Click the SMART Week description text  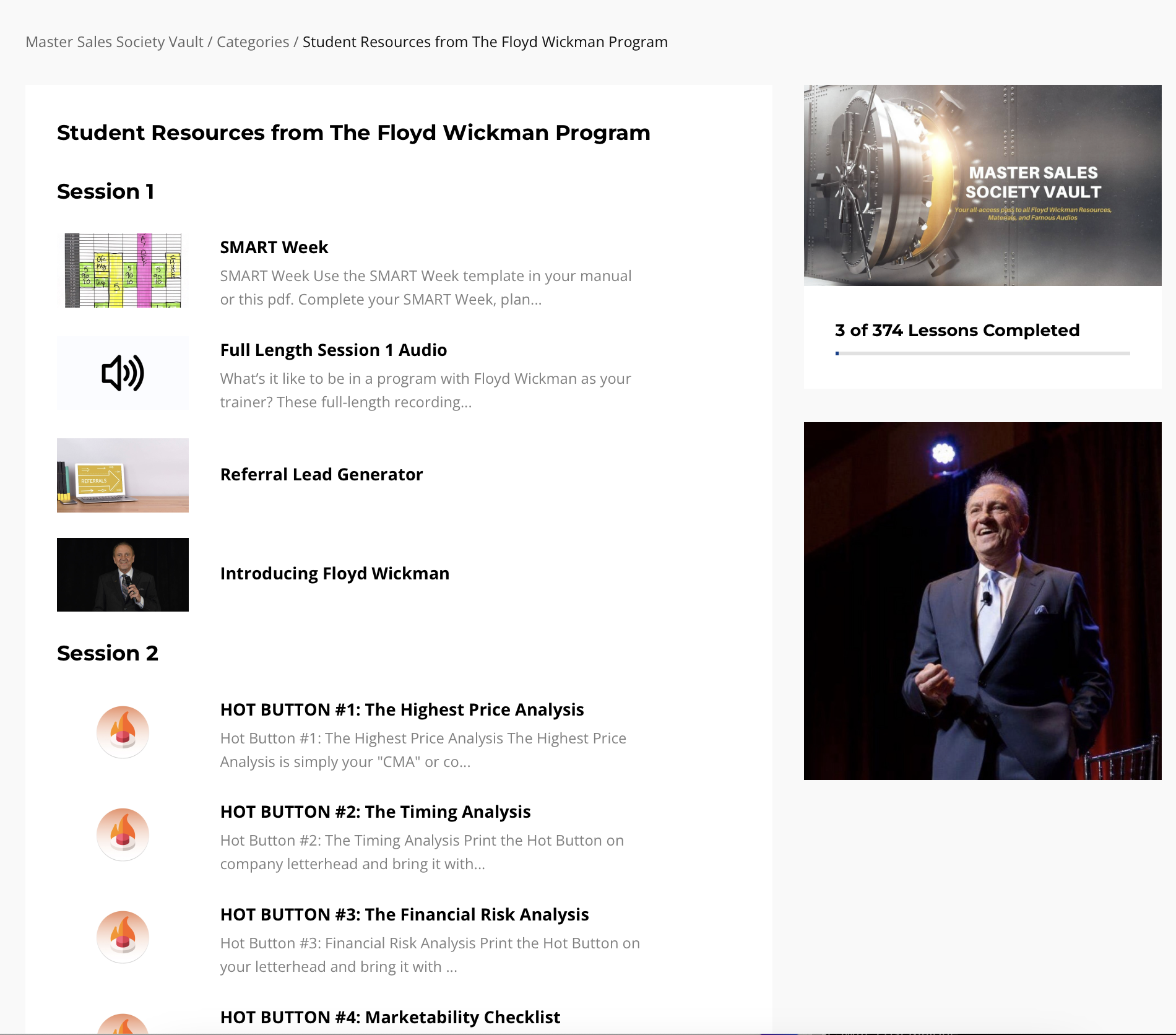[x=426, y=288]
